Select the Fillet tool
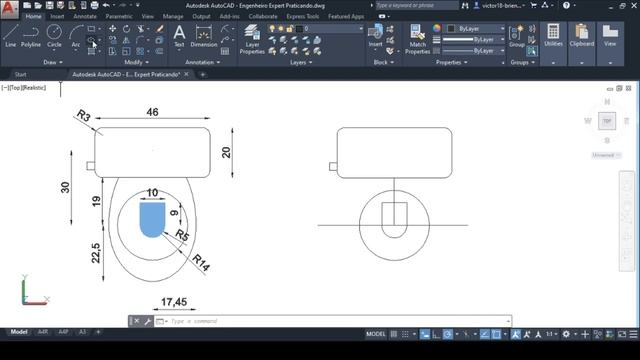 click(140, 40)
